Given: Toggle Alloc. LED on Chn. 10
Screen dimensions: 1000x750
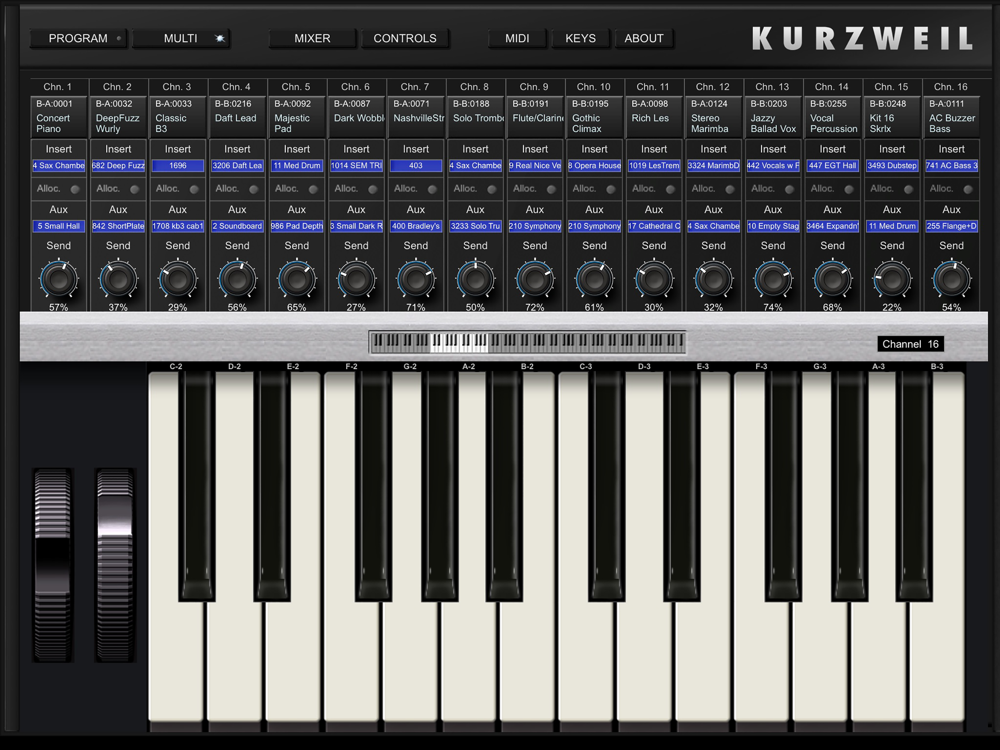Looking at the screenshot, I should tap(611, 189).
